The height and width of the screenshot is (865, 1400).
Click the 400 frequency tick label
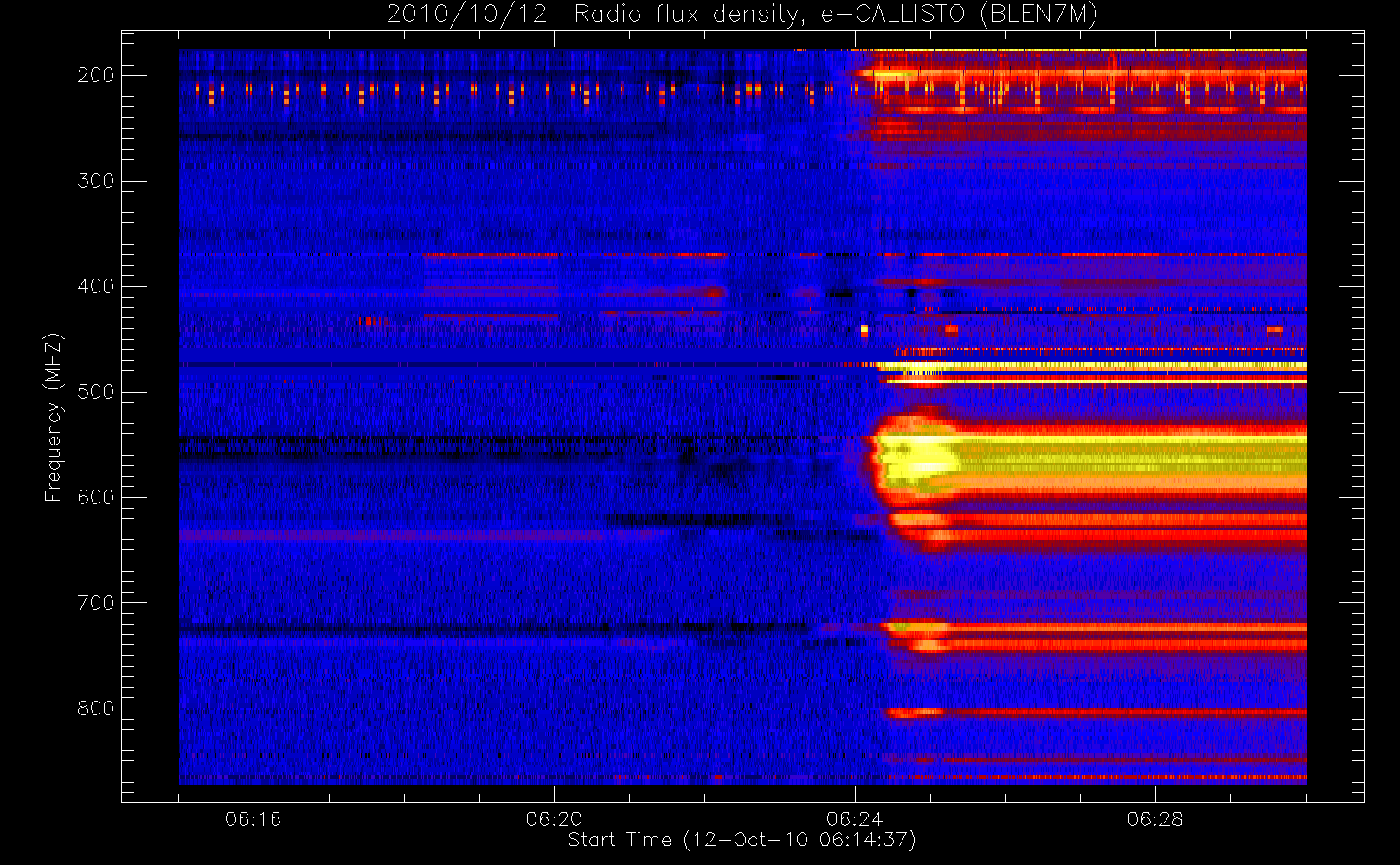click(96, 286)
